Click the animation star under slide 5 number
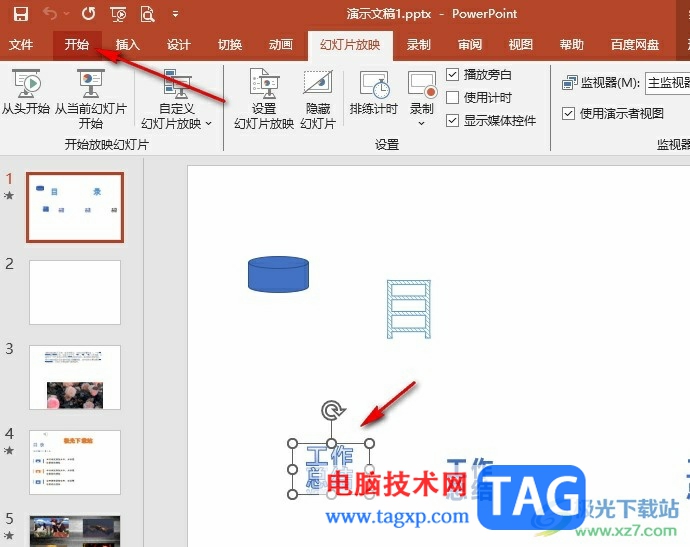The height and width of the screenshot is (547, 690). pos(9,536)
